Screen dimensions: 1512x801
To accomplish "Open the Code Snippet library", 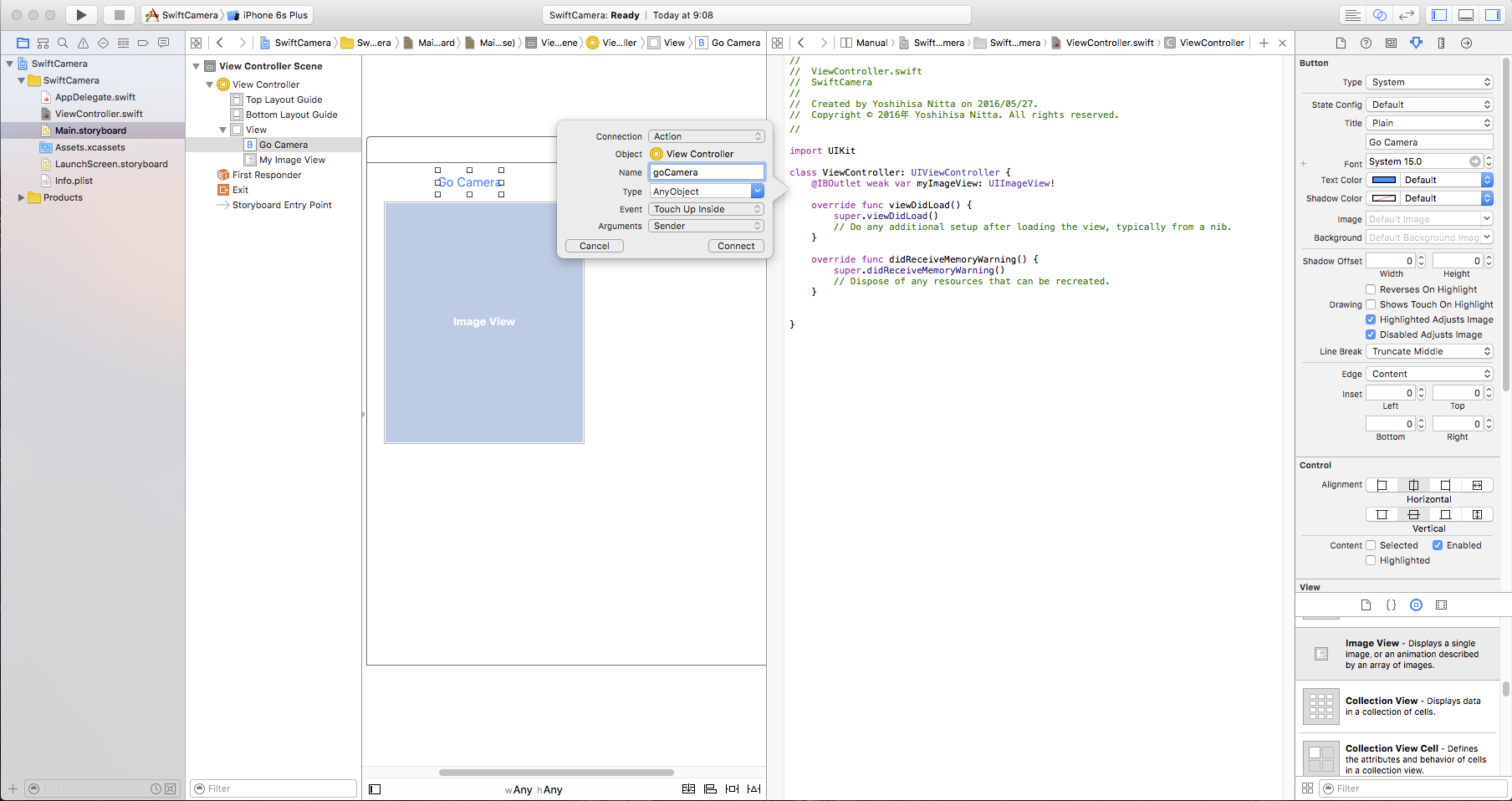I will pyautogui.click(x=1391, y=605).
